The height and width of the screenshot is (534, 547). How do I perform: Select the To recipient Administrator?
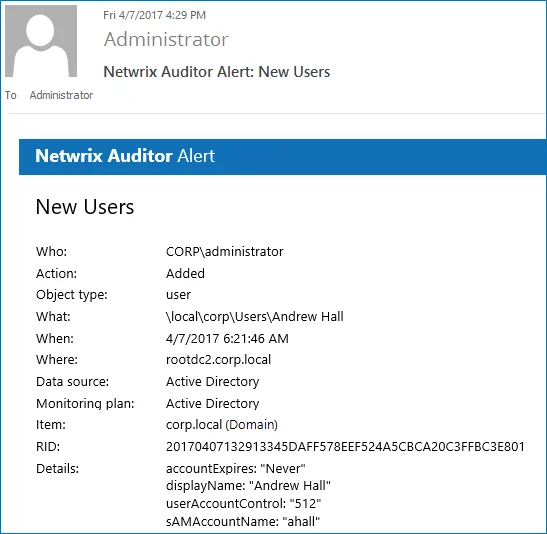pyautogui.click(x=61, y=95)
